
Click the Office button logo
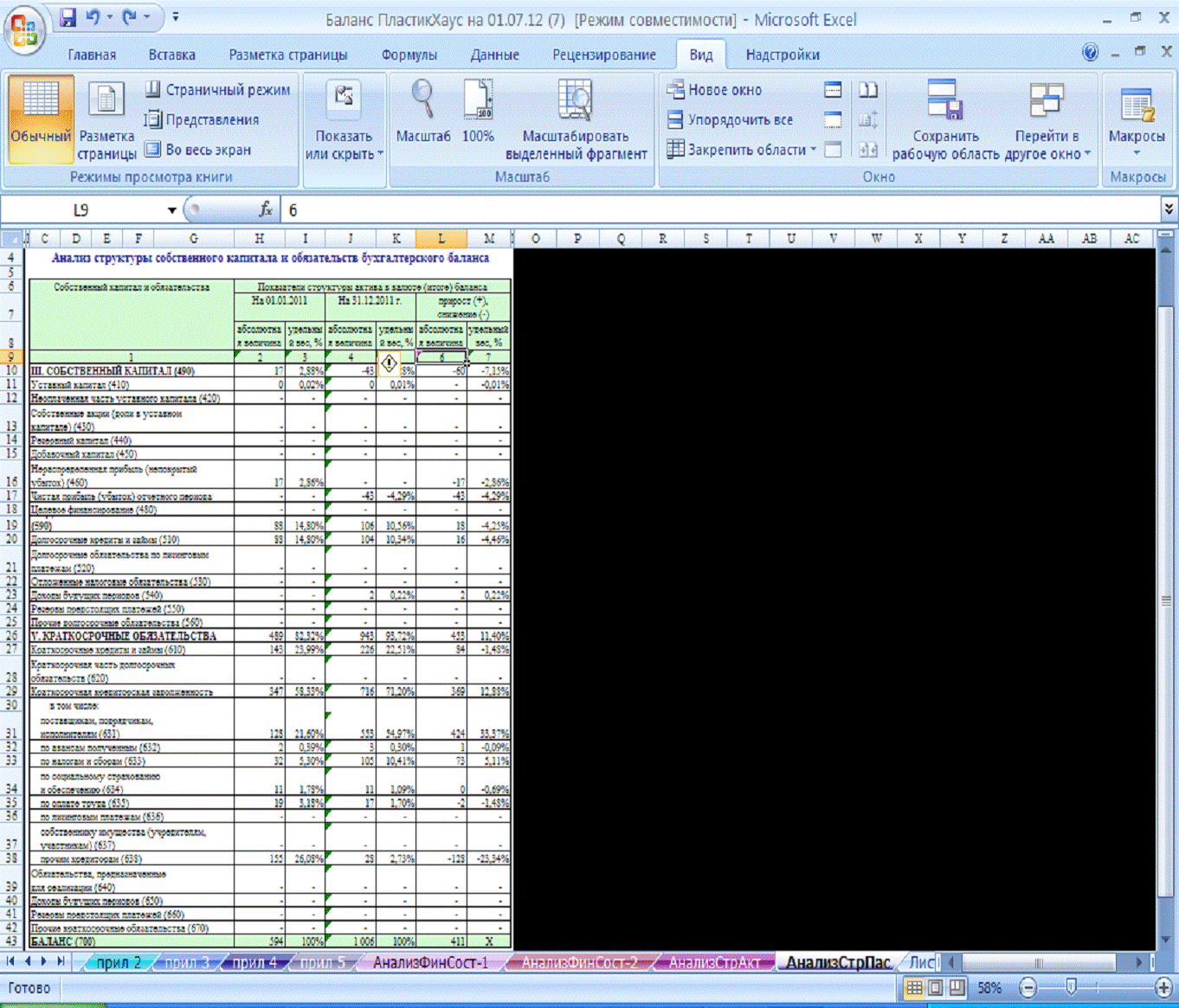pyautogui.click(x=25, y=29)
